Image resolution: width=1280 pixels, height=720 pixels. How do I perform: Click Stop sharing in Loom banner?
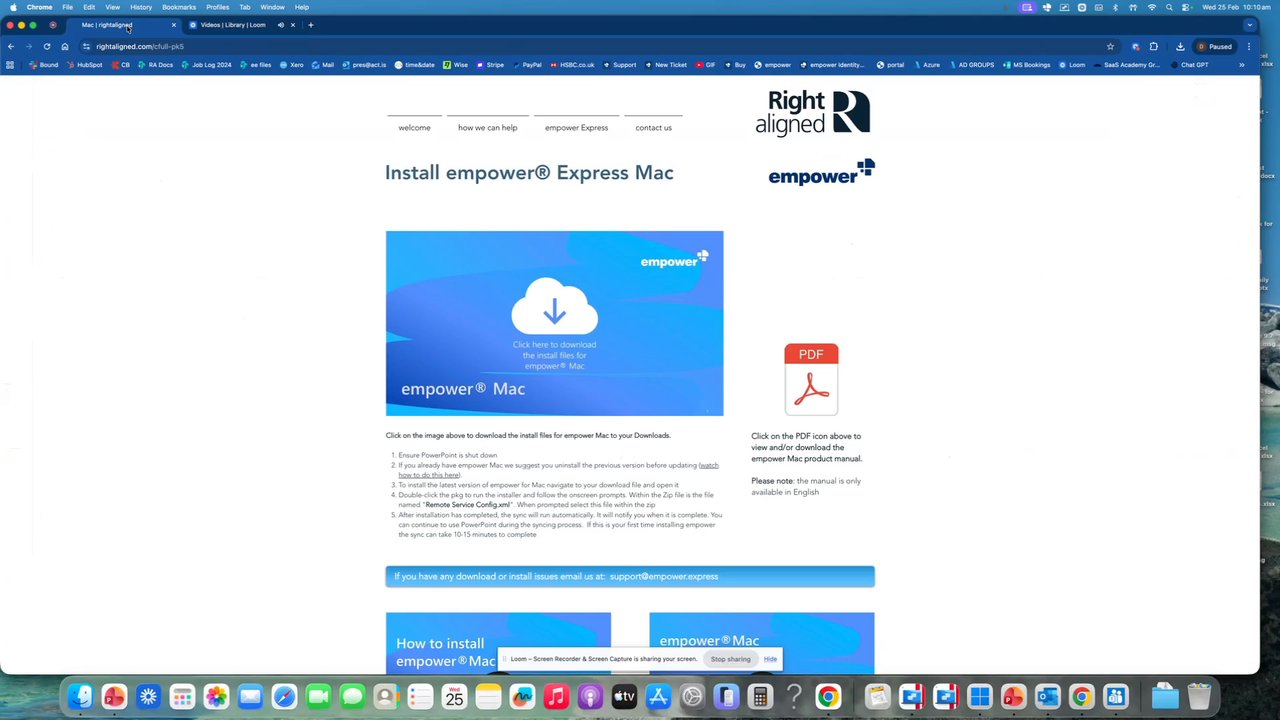pyautogui.click(x=730, y=659)
